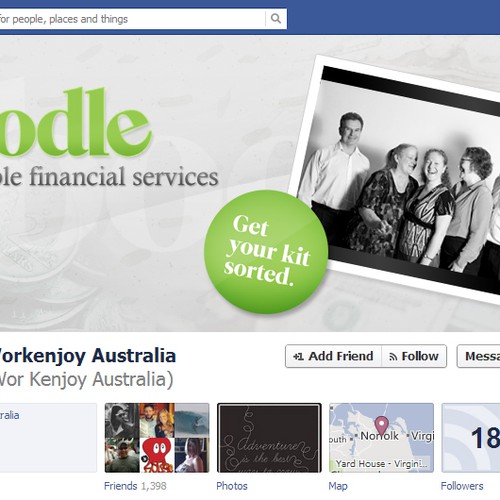Click the Workenjoy Australia profile name
Viewport: 500px width, 500px height.
86,356
